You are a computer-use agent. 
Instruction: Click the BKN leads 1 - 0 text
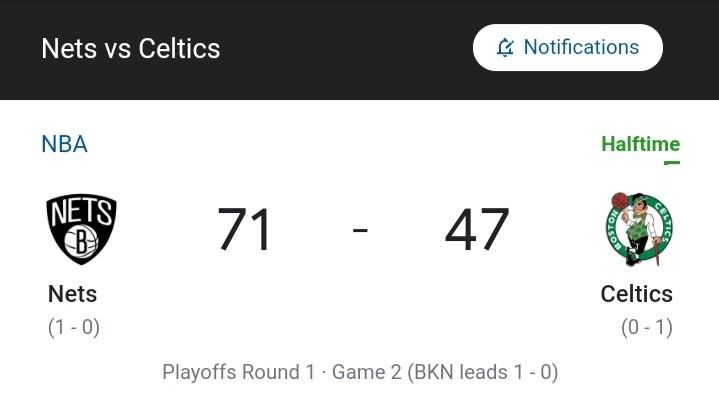point(483,372)
